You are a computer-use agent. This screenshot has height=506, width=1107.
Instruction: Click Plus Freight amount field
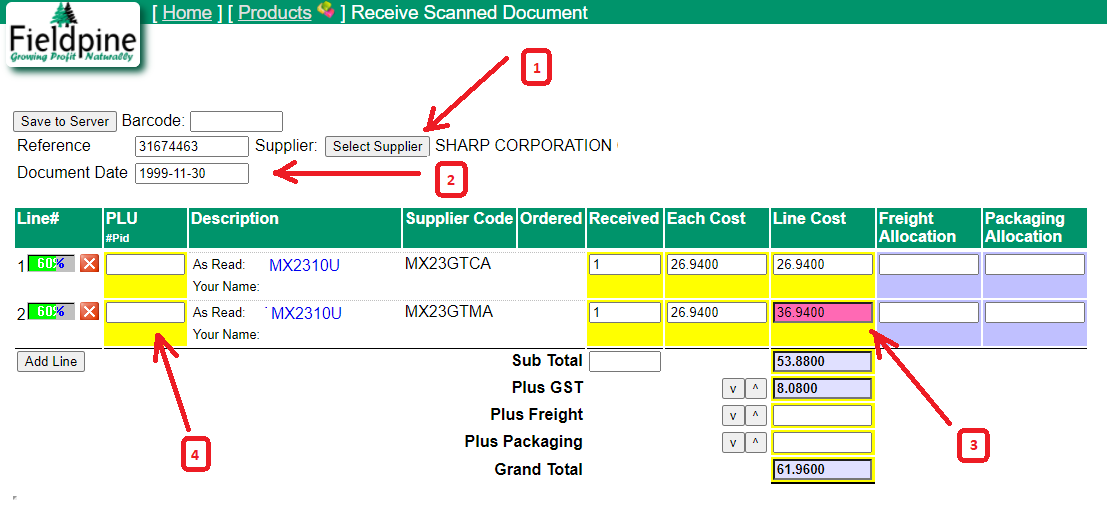[x=822, y=416]
